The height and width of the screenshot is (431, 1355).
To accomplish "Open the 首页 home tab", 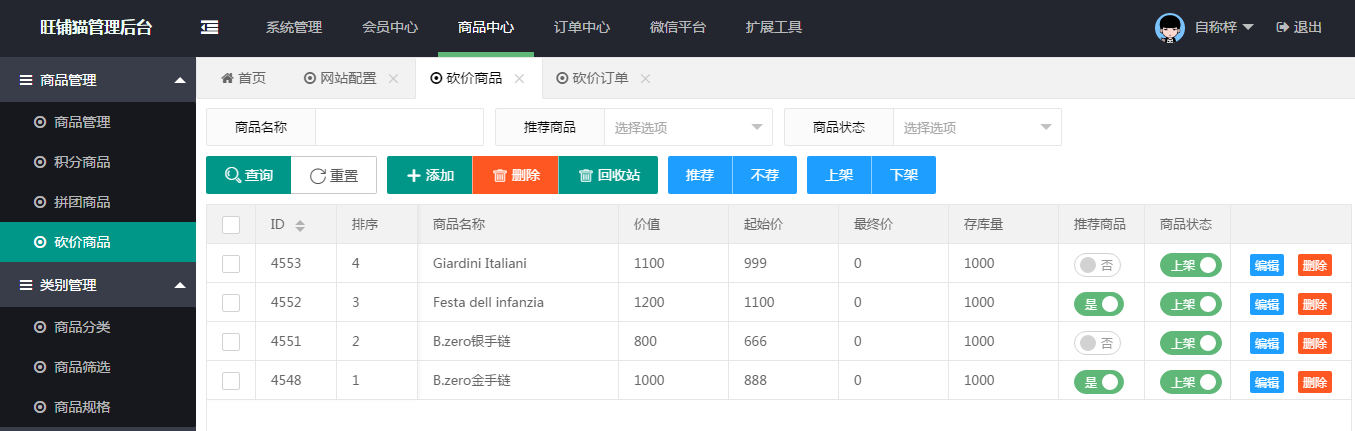I will click(x=243, y=79).
